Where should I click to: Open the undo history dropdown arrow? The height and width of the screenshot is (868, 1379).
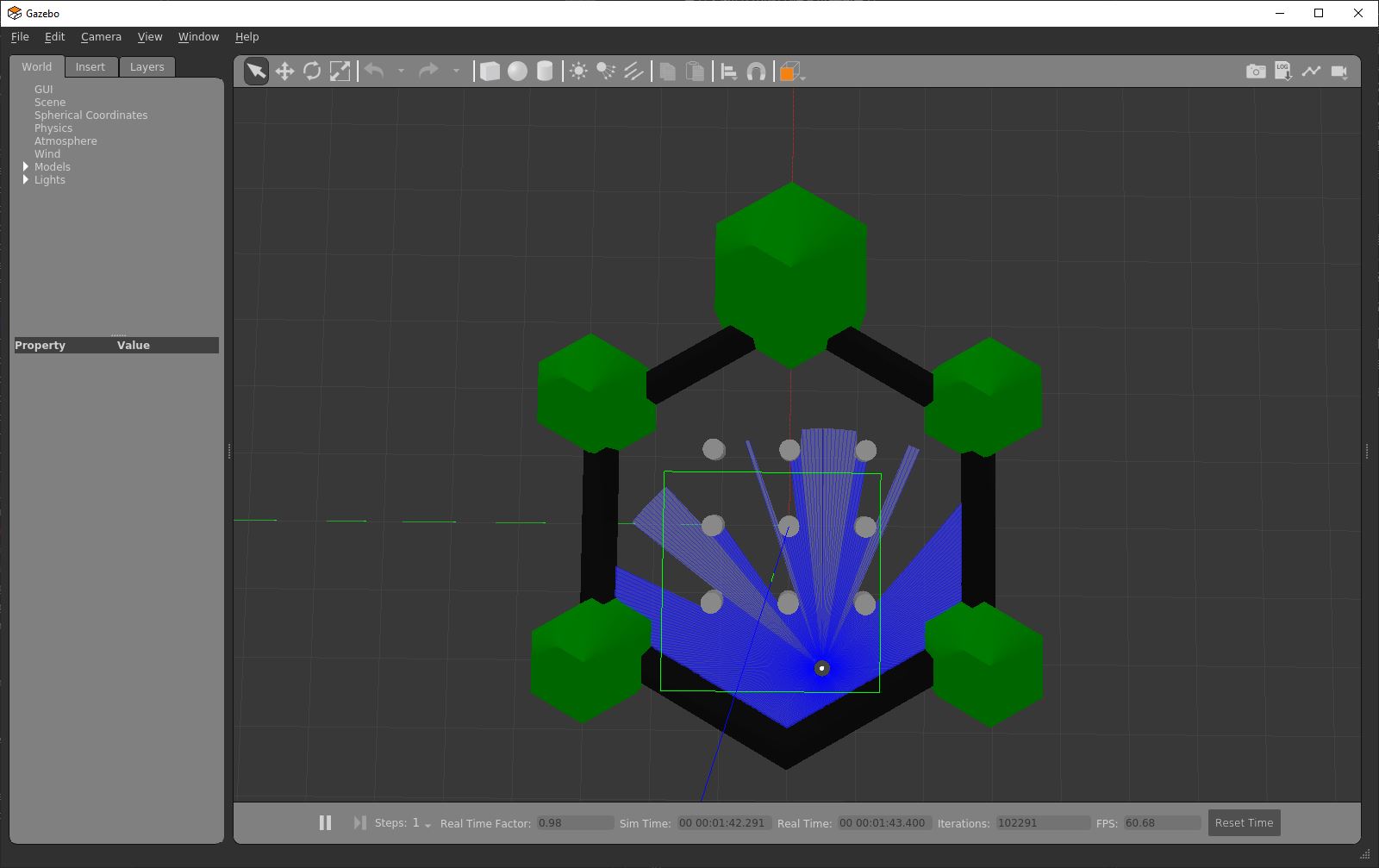point(401,72)
